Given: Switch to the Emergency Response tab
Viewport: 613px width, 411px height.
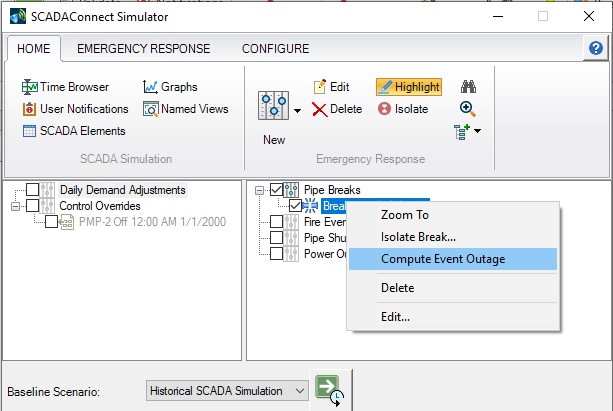Looking at the screenshot, I should point(143,48).
